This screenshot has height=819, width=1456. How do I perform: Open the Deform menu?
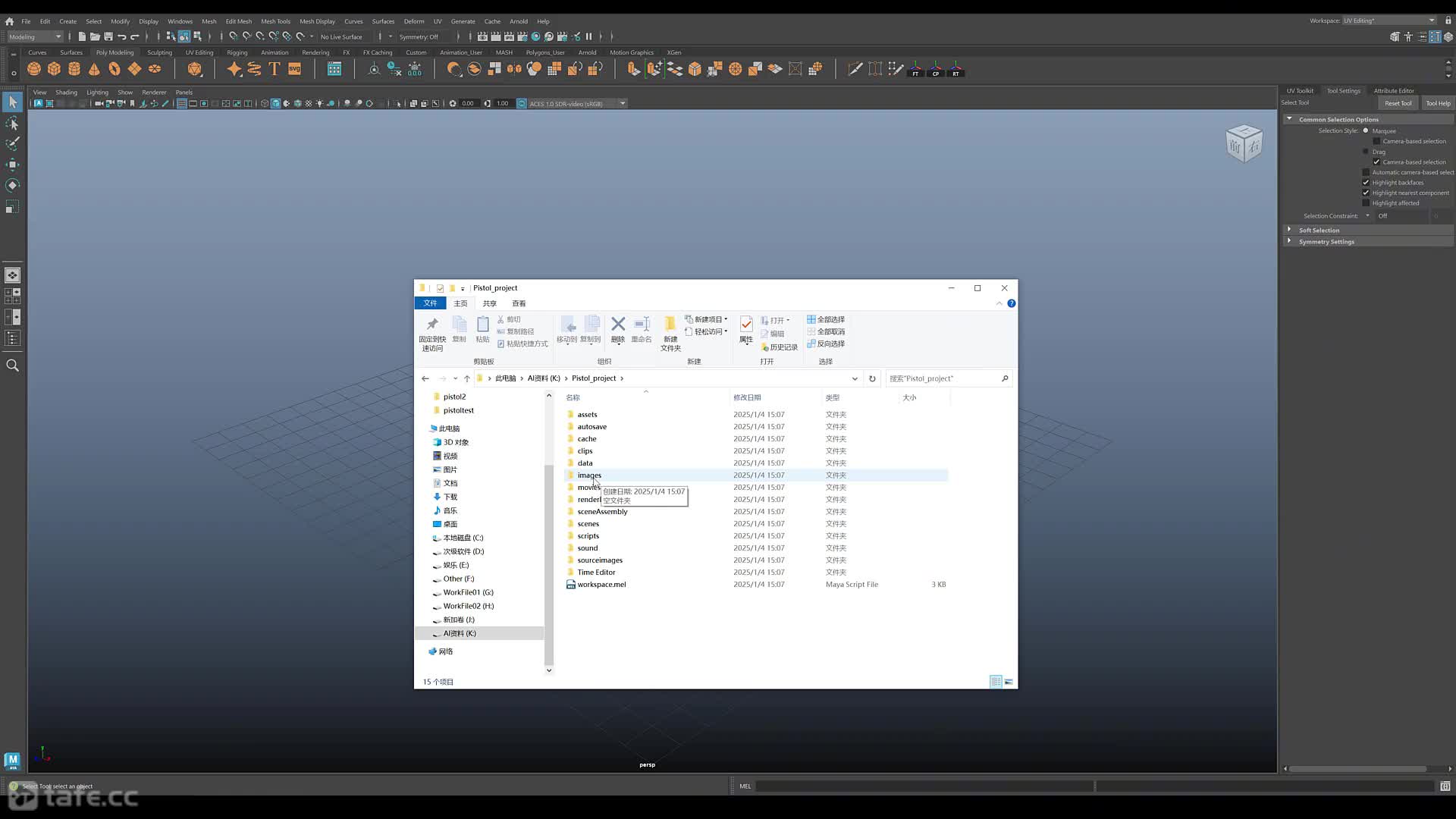[414, 21]
